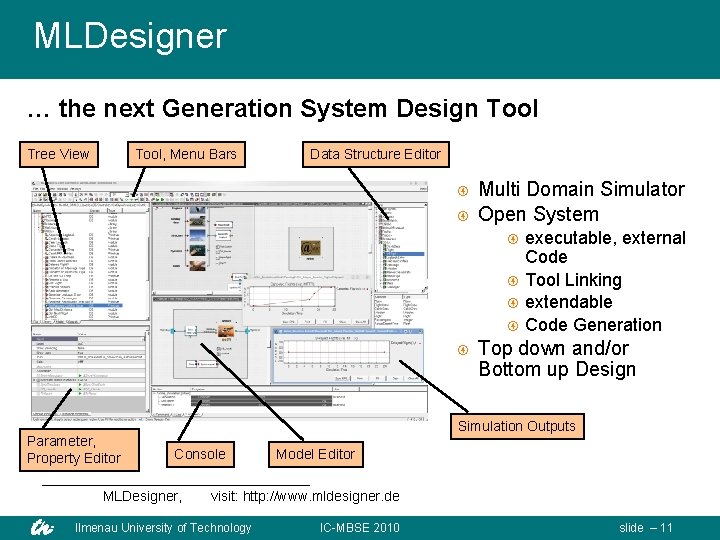720x540 pixels.
Task: Click the 'extendable' sub-bullet text
Action: pos(569,302)
